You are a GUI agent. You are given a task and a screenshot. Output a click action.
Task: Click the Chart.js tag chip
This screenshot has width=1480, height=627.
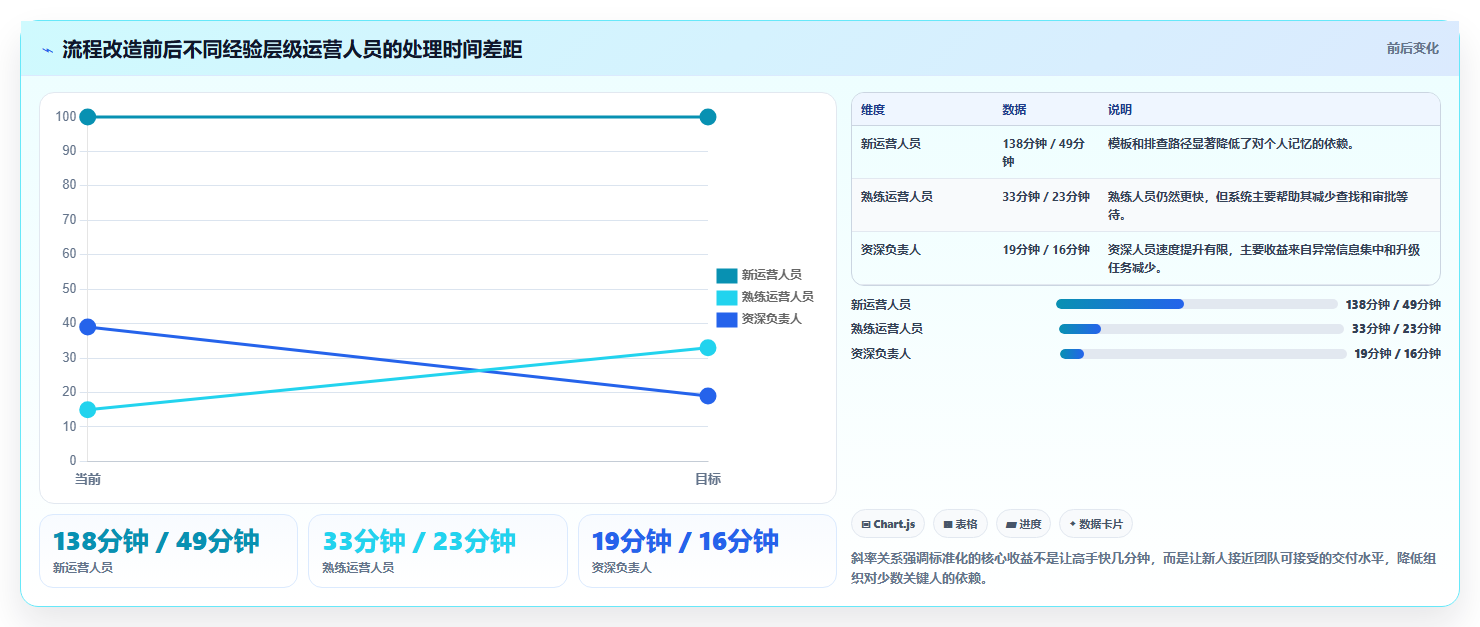[x=888, y=524]
